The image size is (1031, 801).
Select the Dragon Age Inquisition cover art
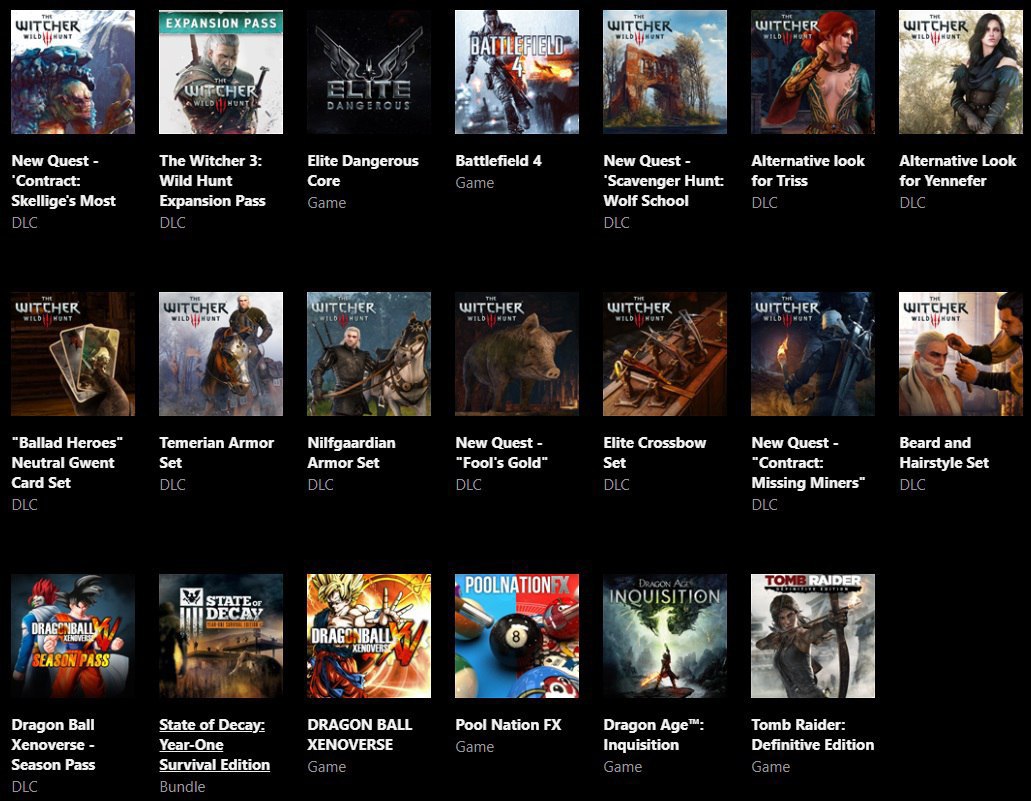[x=665, y=636]
